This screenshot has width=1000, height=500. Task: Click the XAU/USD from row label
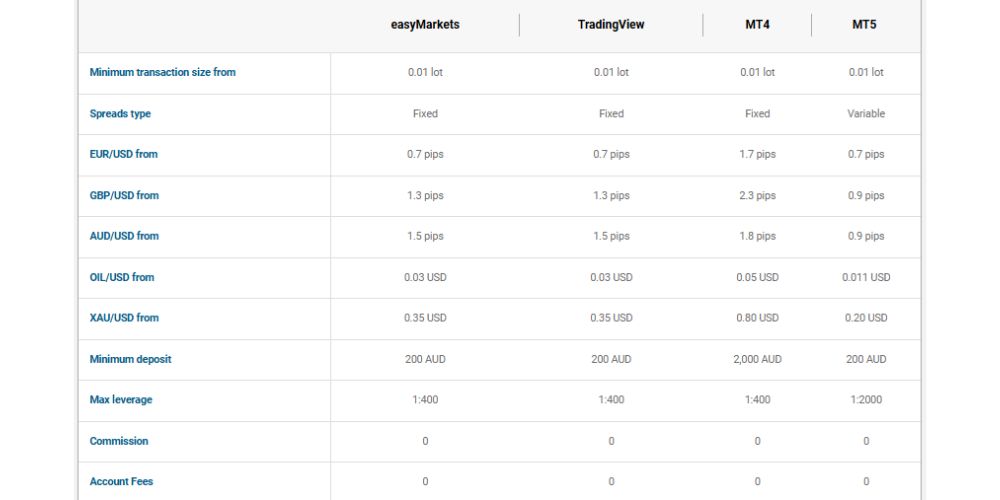click(x=124, y=318)
